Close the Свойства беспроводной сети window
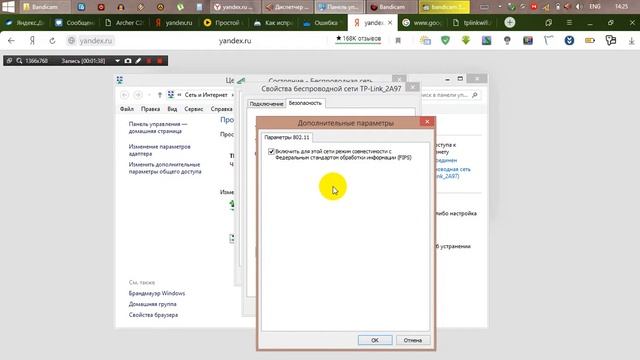This screenshot has width=640, height=360. point(412,87)
